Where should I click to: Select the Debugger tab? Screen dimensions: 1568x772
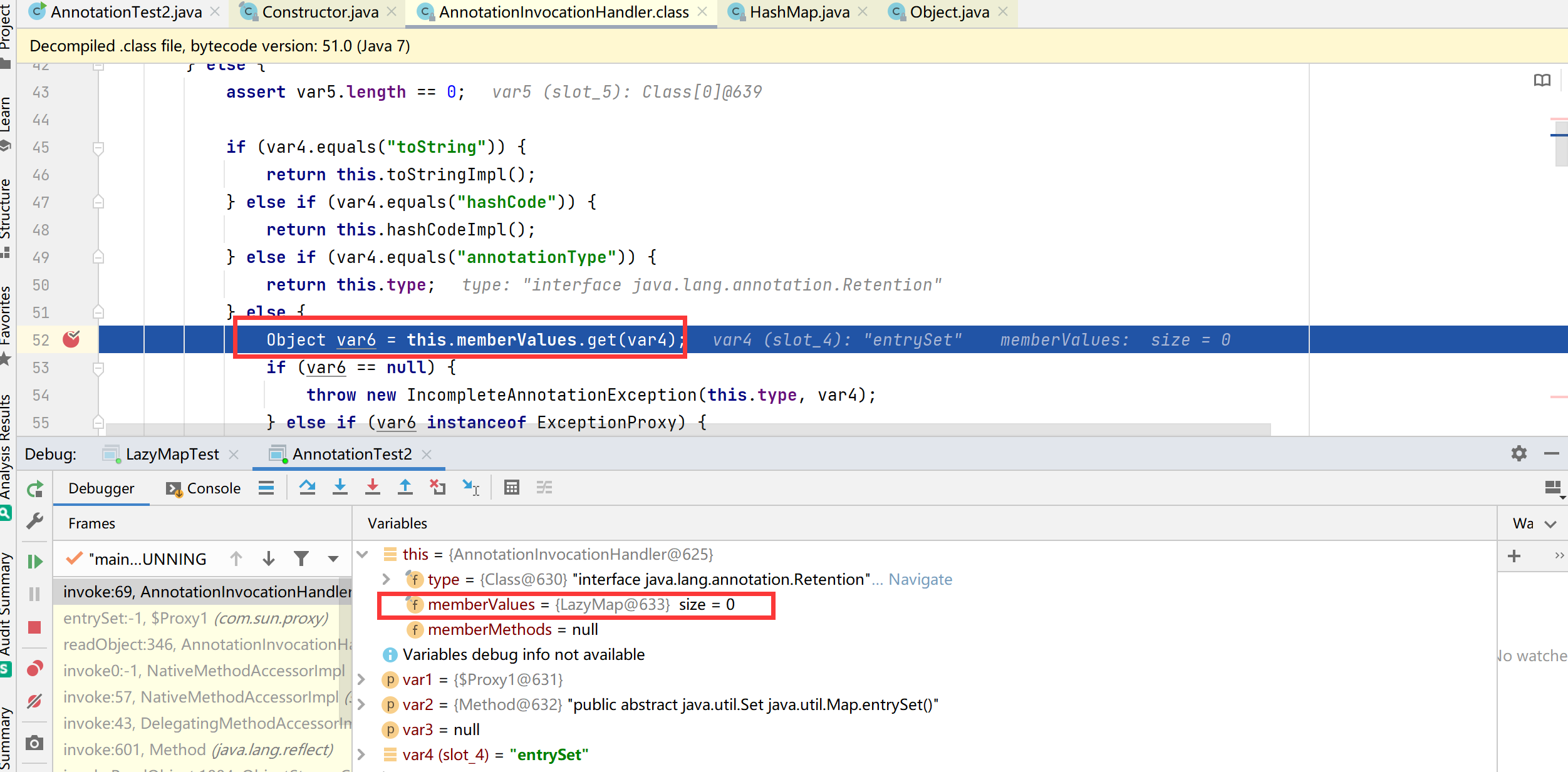coord(101,488)
